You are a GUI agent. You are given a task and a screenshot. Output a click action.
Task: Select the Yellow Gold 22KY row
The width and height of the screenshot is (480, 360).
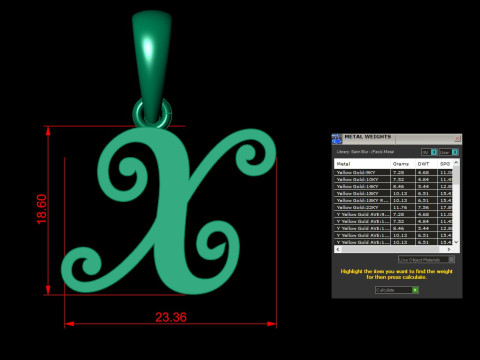394,207
